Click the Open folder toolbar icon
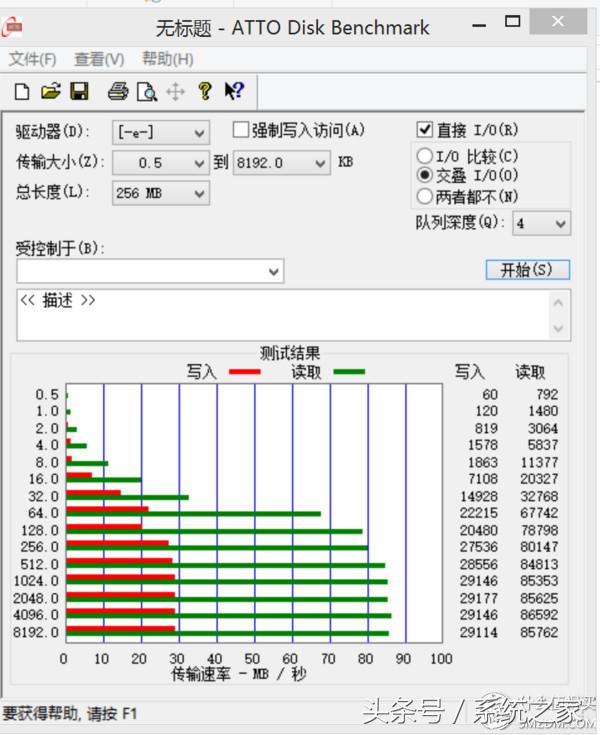600x735 pixels. [51, 91]
